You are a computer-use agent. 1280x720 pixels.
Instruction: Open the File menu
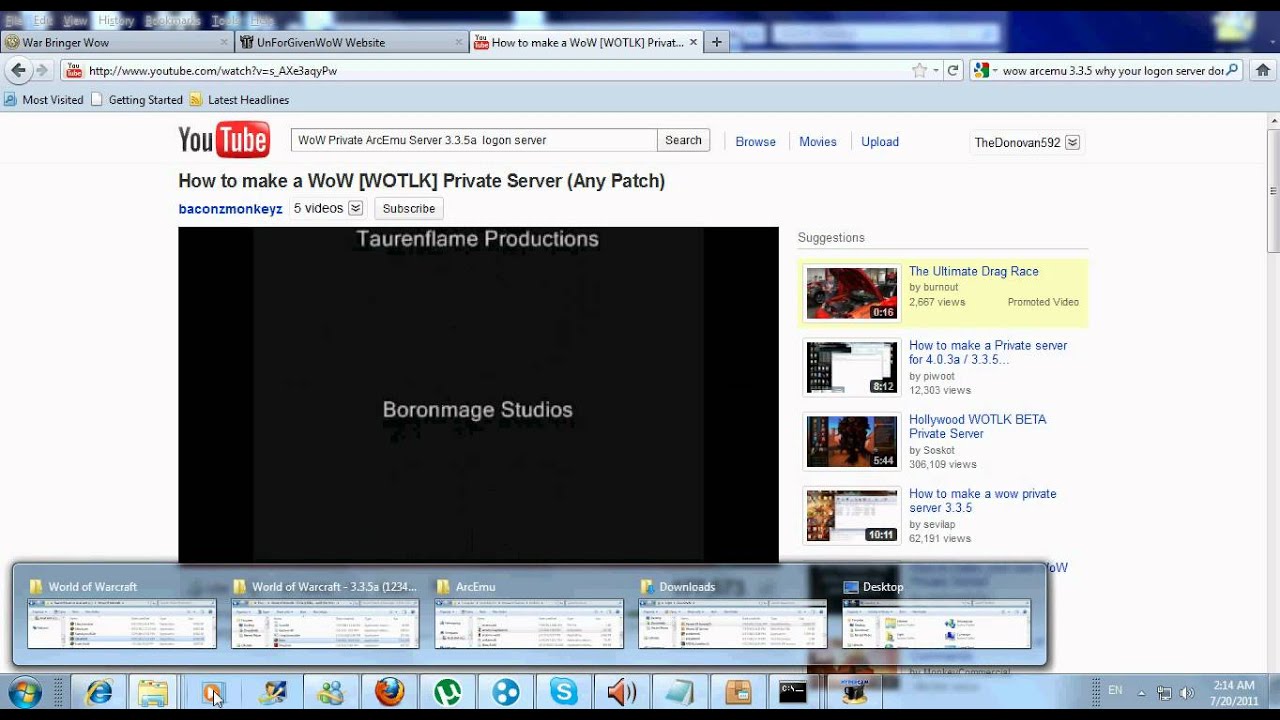tap(13, 20)
